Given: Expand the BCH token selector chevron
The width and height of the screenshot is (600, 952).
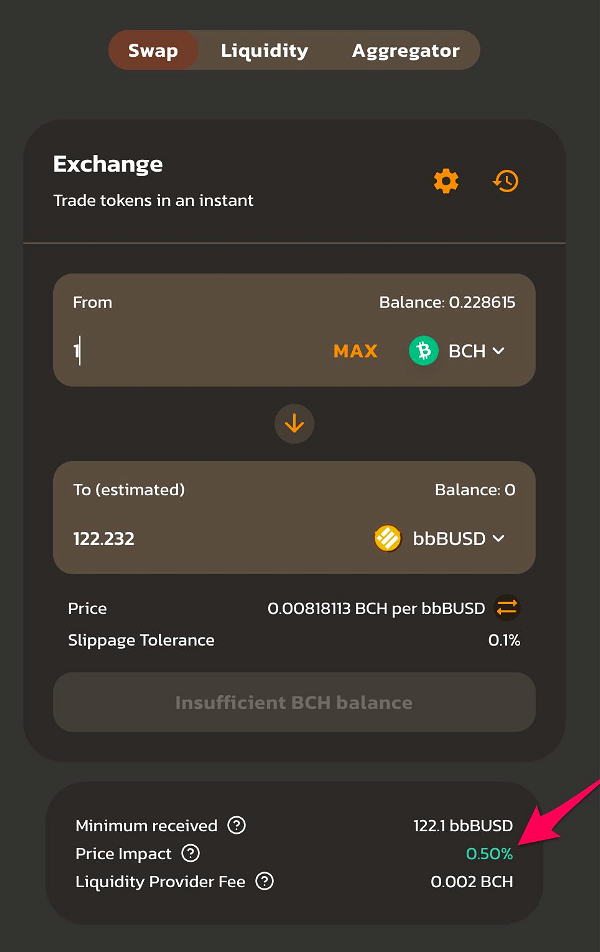Looking at the screenshot, I should point(499,351).
